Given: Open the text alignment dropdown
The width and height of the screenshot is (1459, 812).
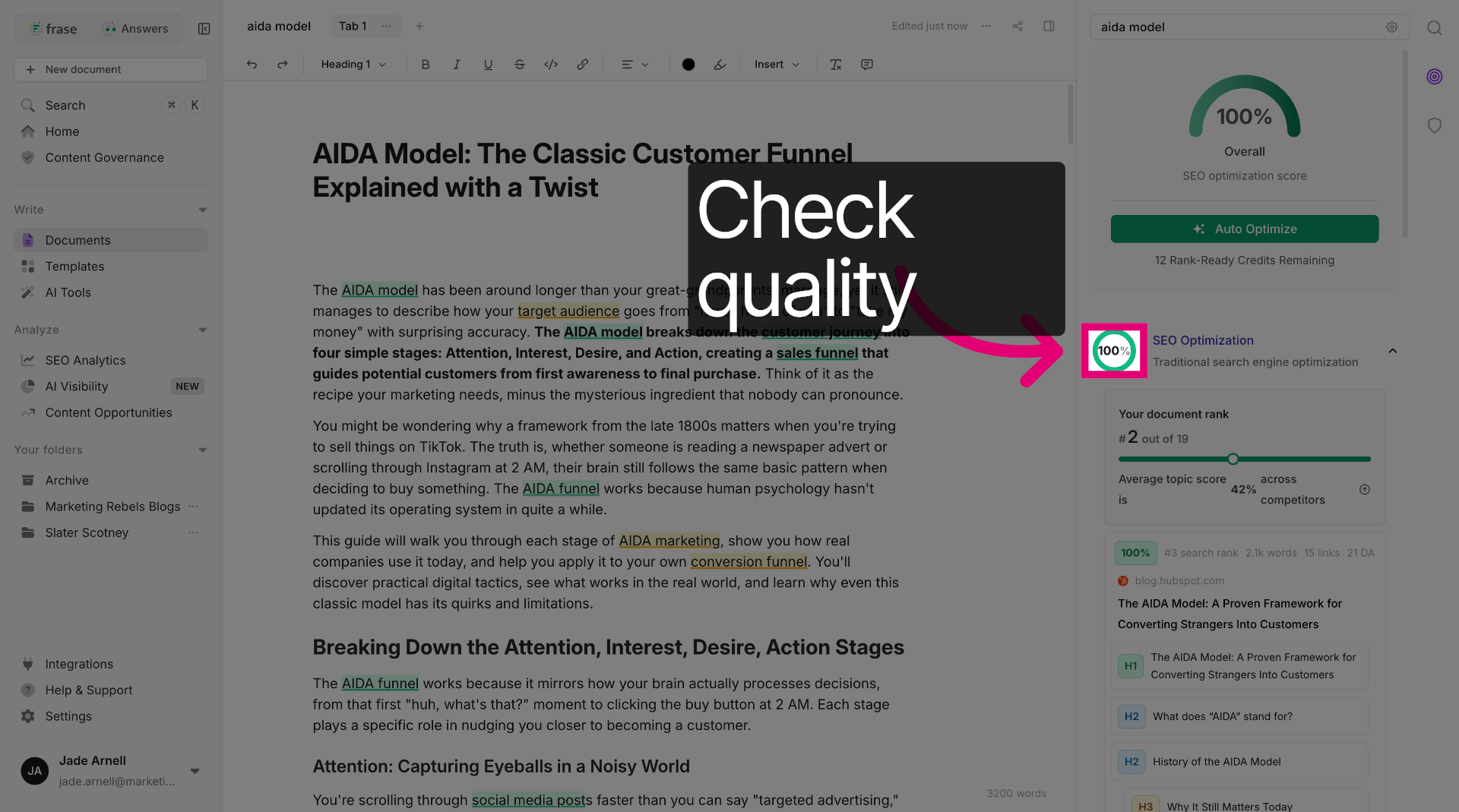Looking at the screenshot, I should [x=635, y=65].
